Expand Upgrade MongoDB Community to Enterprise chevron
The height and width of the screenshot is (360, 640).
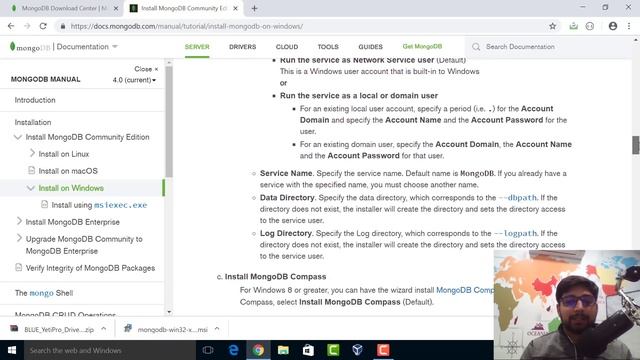click(19, 238)
